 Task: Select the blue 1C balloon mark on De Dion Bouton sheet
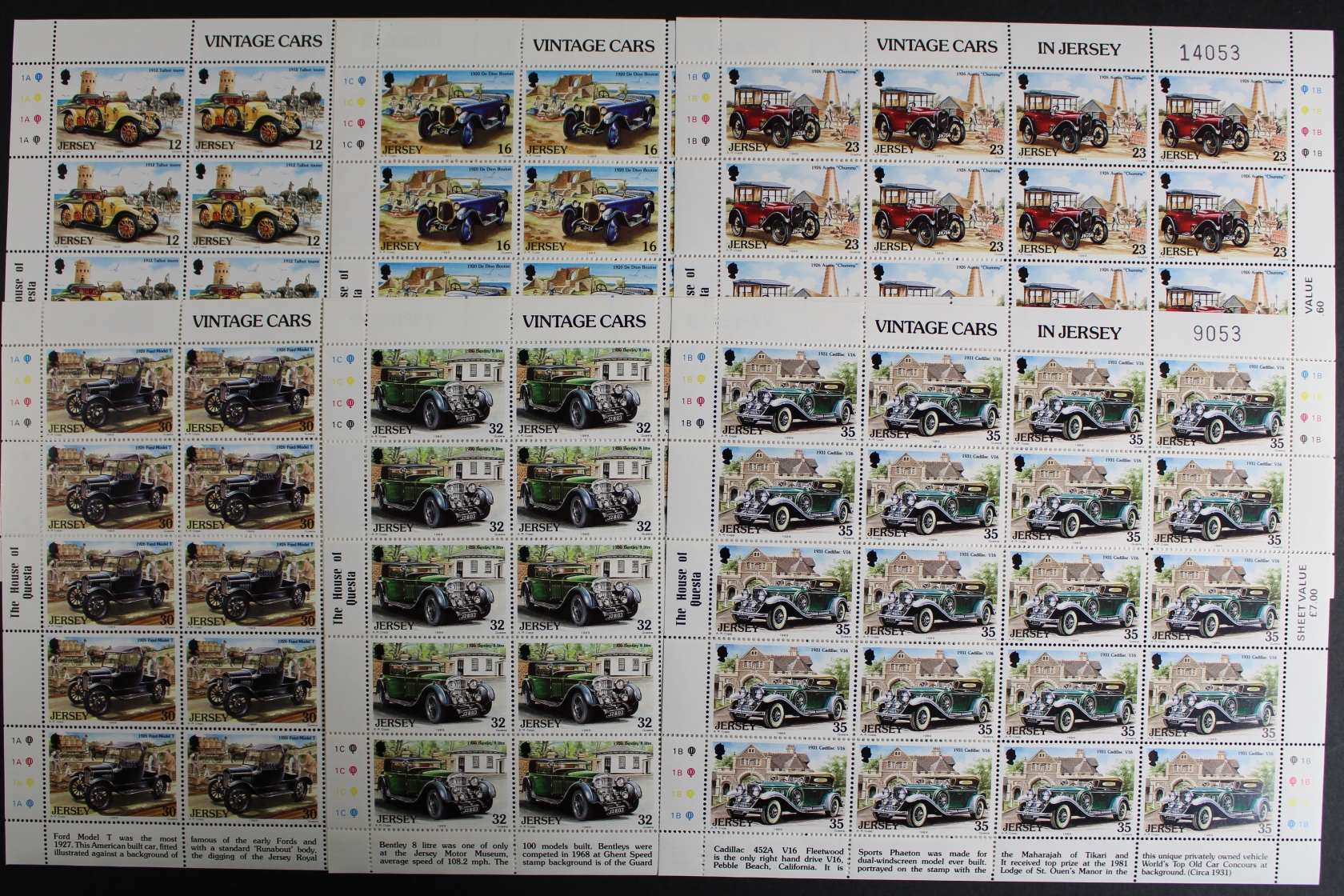pos(362,81)
